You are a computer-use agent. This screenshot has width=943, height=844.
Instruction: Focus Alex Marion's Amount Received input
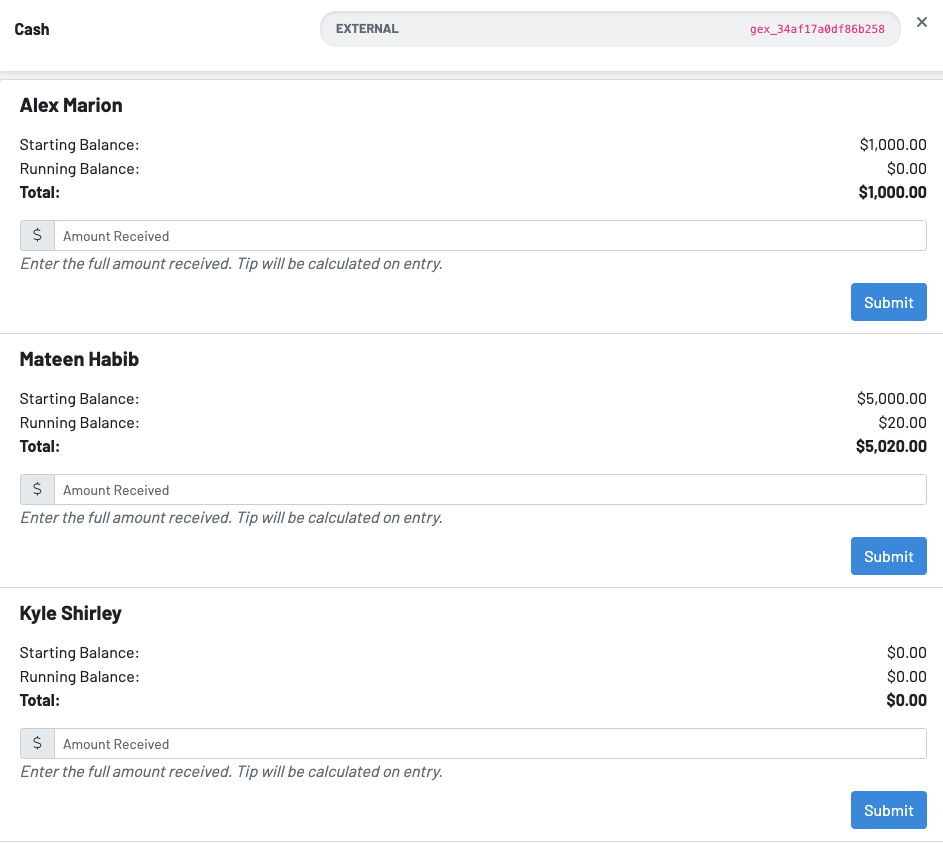coord(490,236)
